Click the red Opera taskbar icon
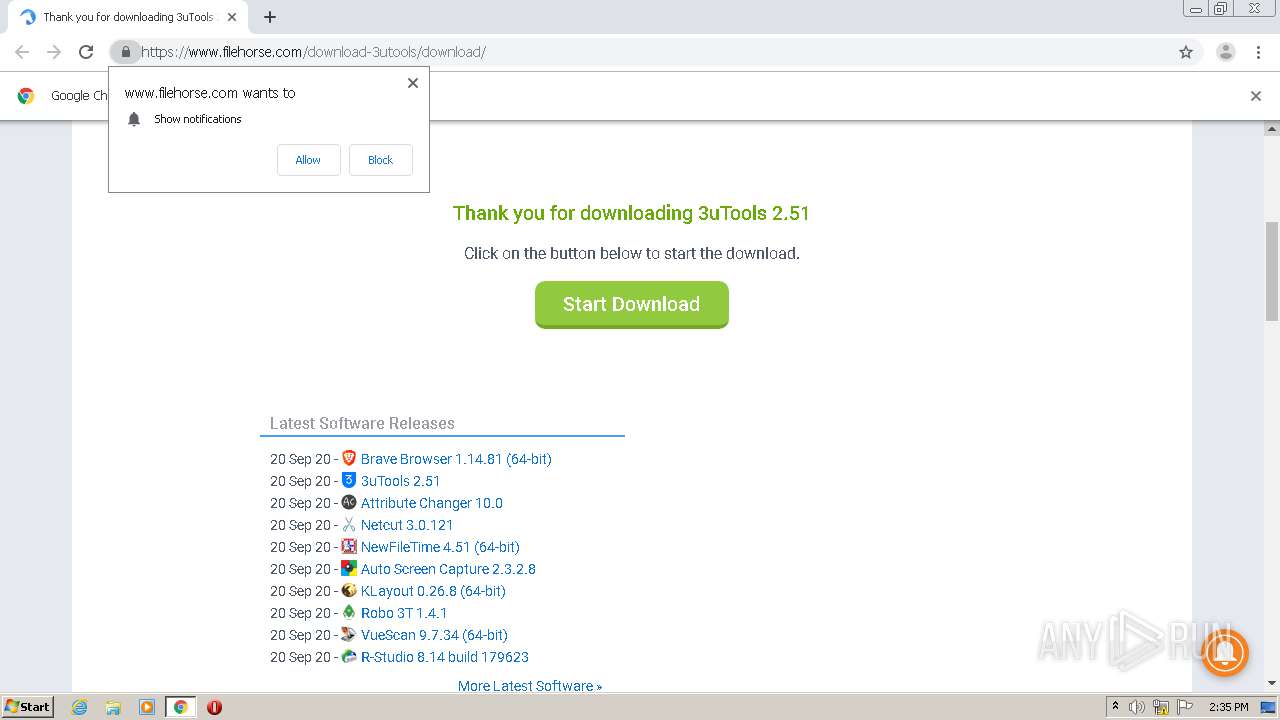This screenshot has height=720, width=1280. click(214, 707)
